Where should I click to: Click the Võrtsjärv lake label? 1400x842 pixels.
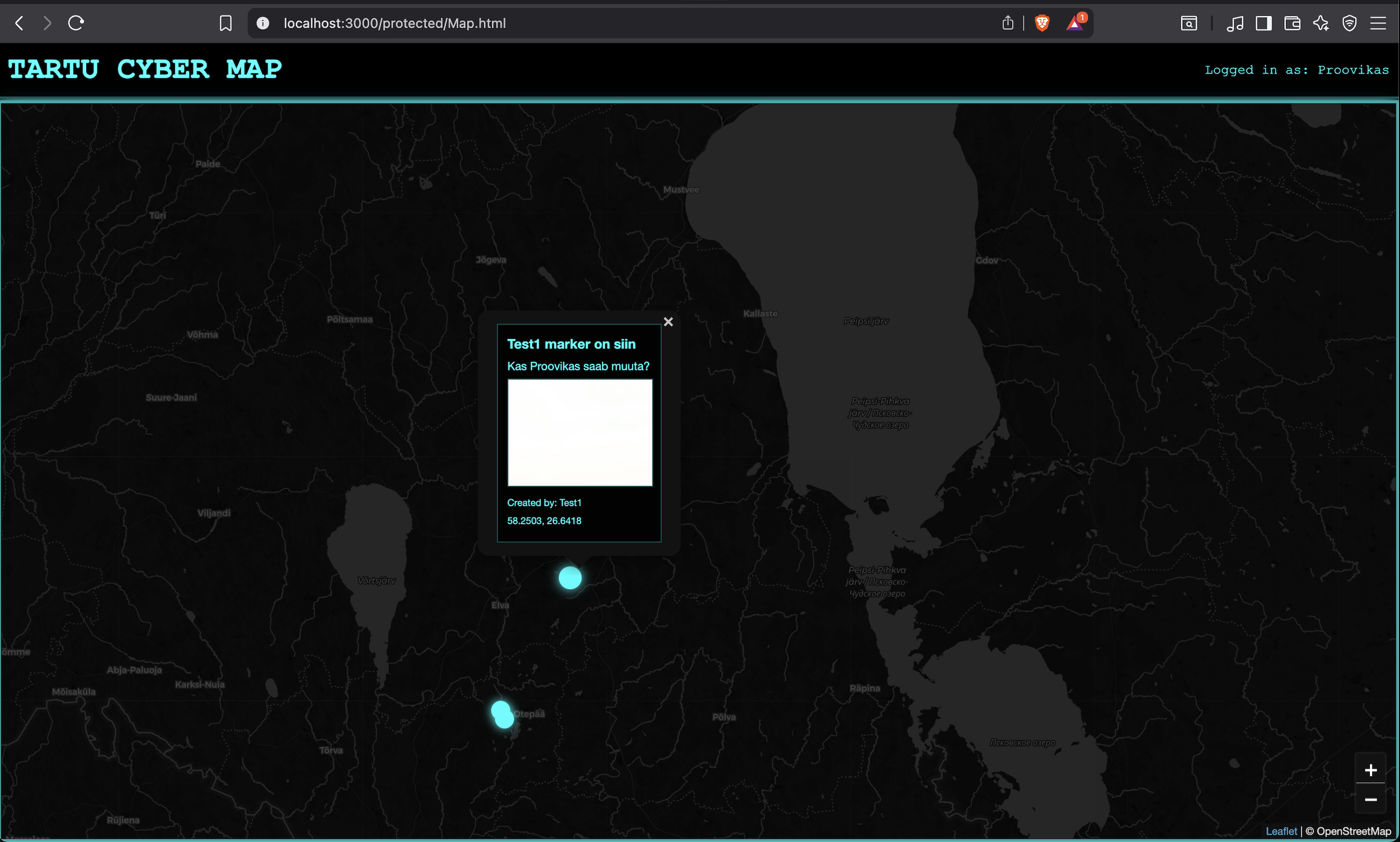[377, 580]
